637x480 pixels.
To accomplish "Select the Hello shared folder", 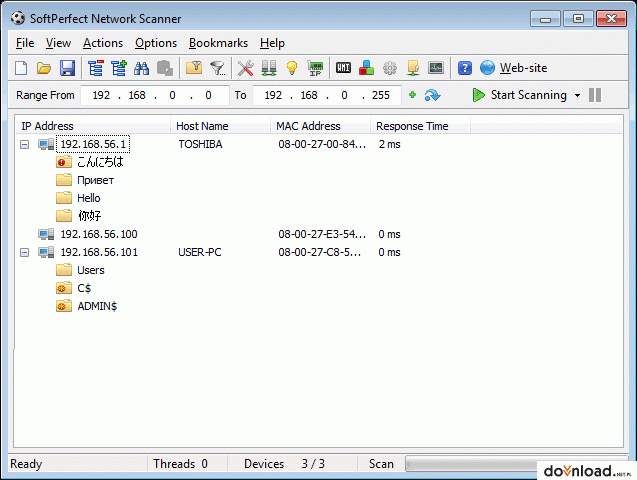I will 89,198.
